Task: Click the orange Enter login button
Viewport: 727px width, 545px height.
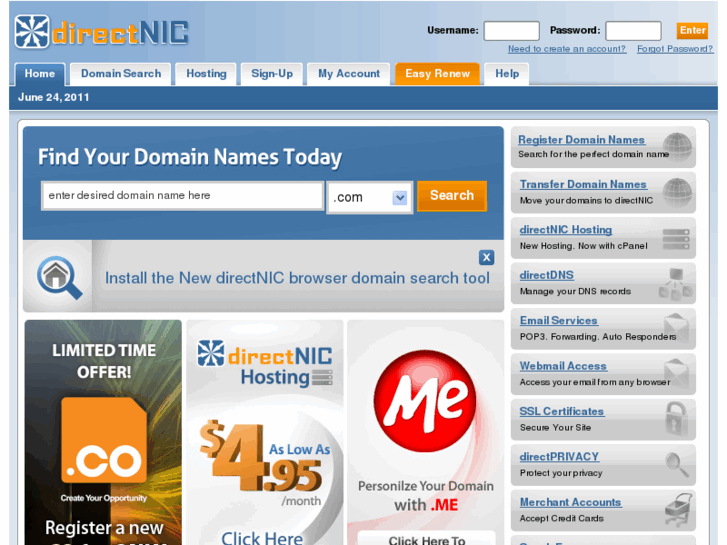Action: click(692, 31)
